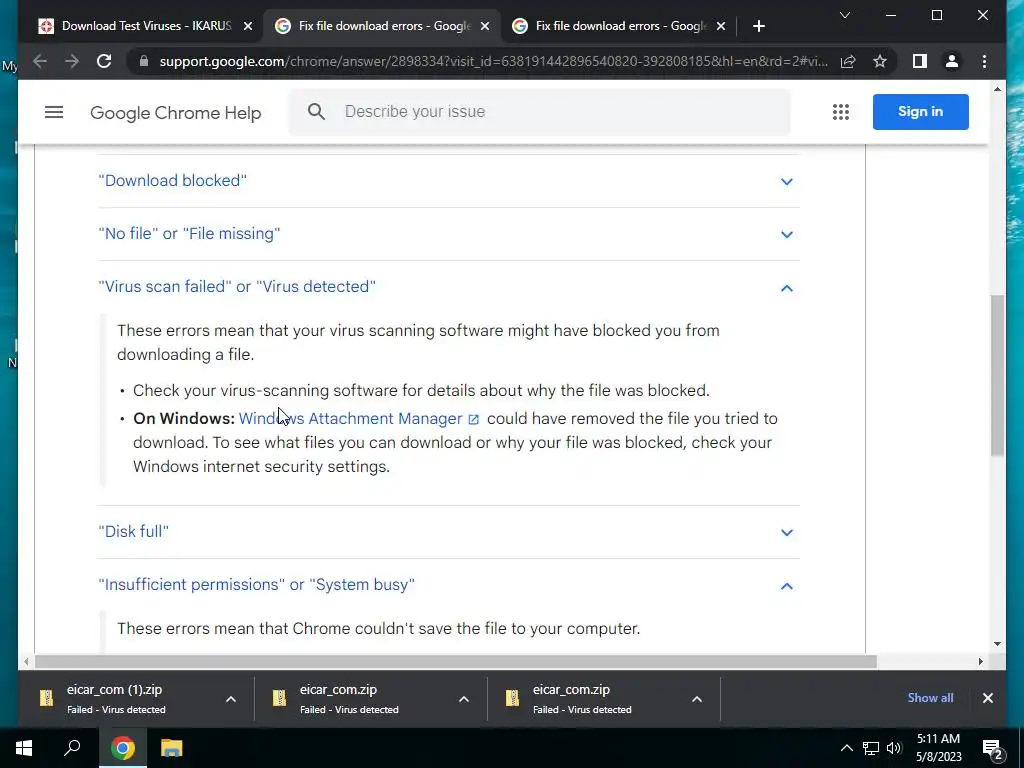This screenshot has width=1024, height=768.
Task: Click the external link icon after Attachment Manager
Action: click(x=473, y=419)
